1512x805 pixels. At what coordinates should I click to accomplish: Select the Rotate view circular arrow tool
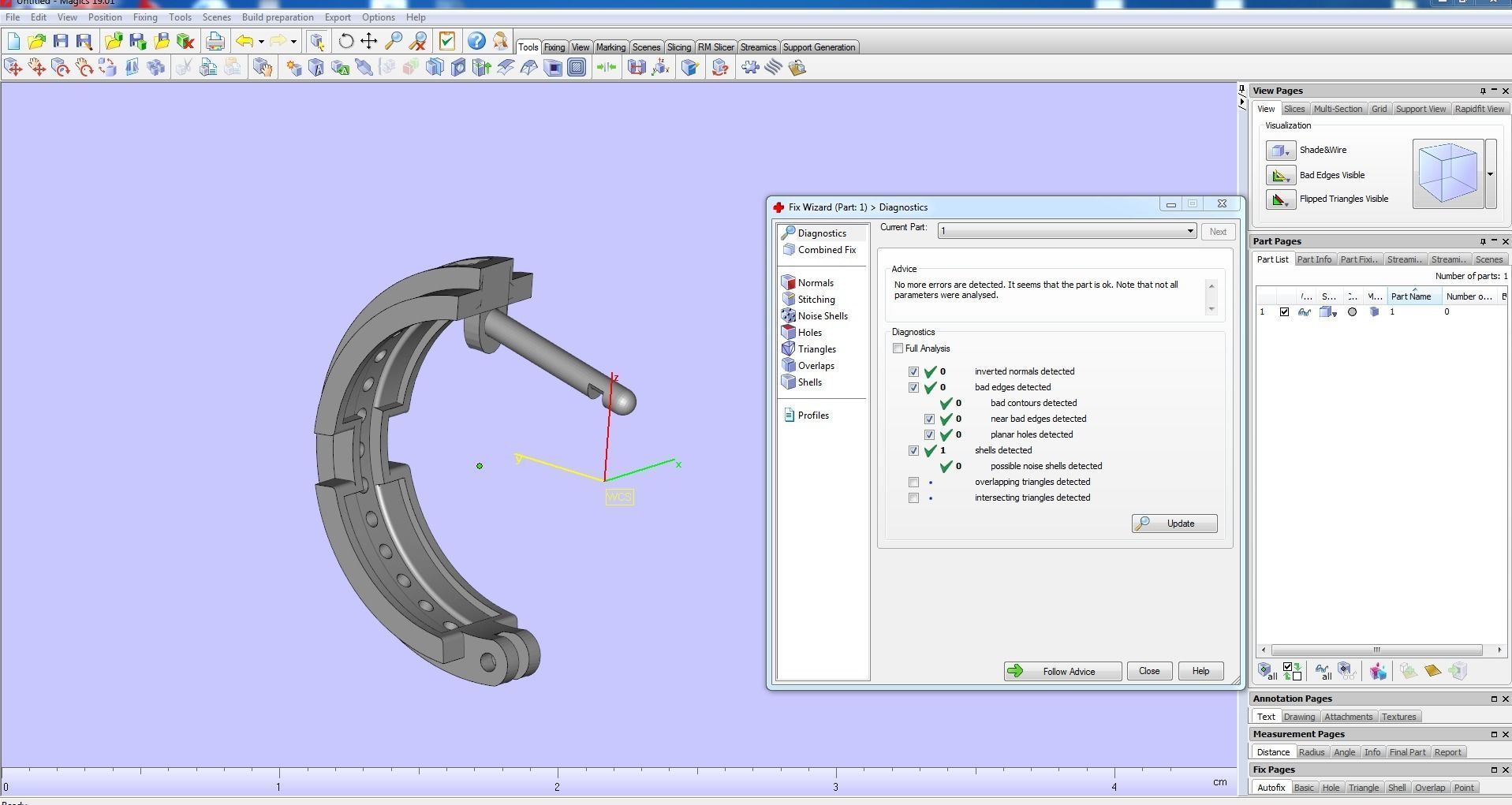[x=345, y=41]
